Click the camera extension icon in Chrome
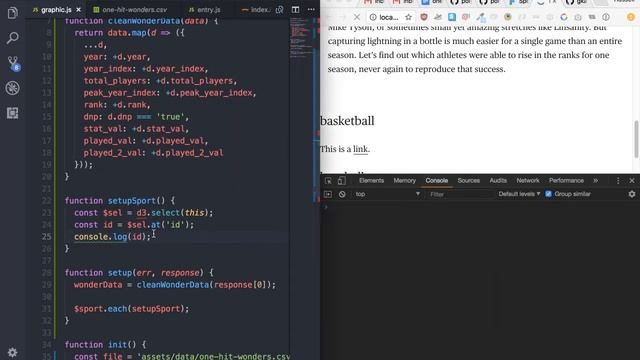Viewport: 640px width, 360px height. pos(578,17)
